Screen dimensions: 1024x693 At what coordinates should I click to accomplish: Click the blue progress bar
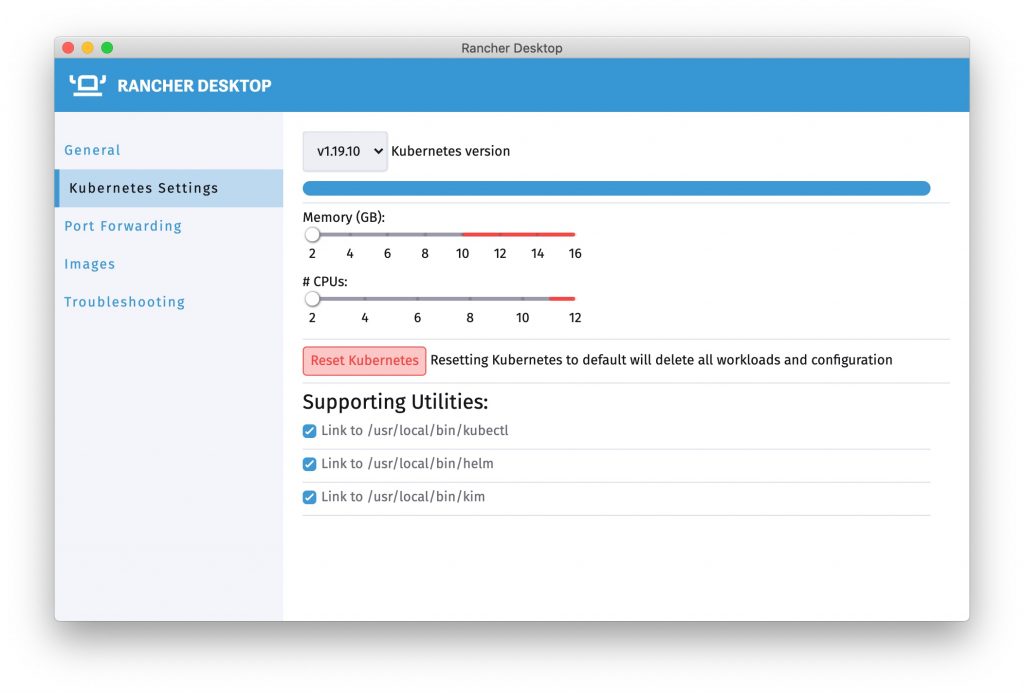click(x=616, y=188)
